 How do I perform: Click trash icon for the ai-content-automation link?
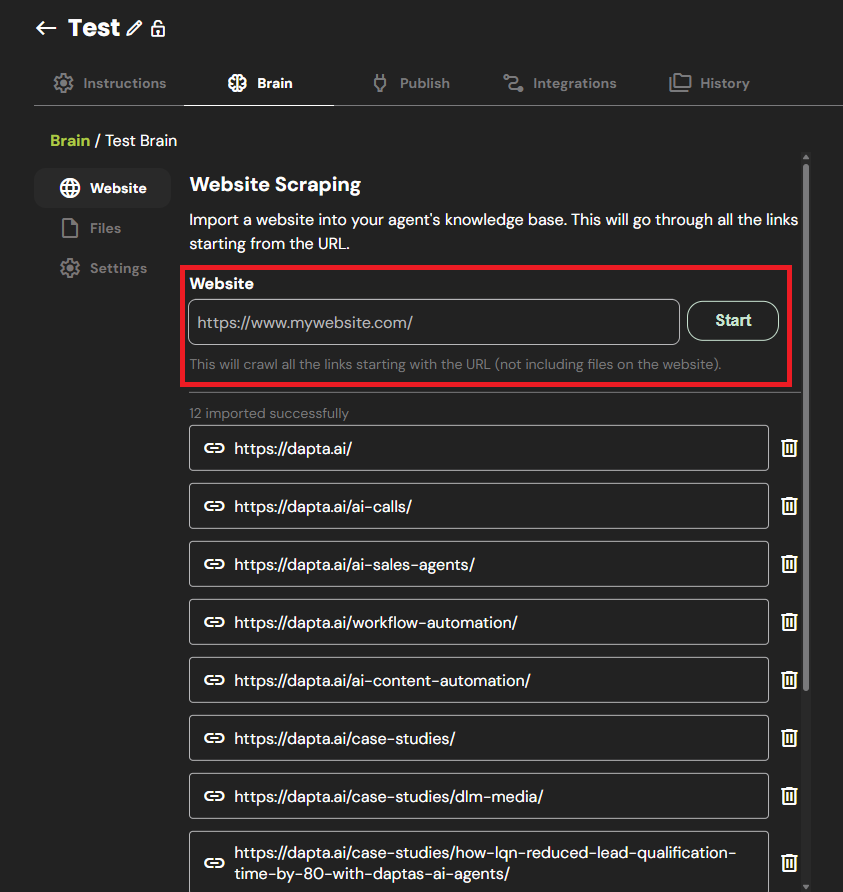789,680
